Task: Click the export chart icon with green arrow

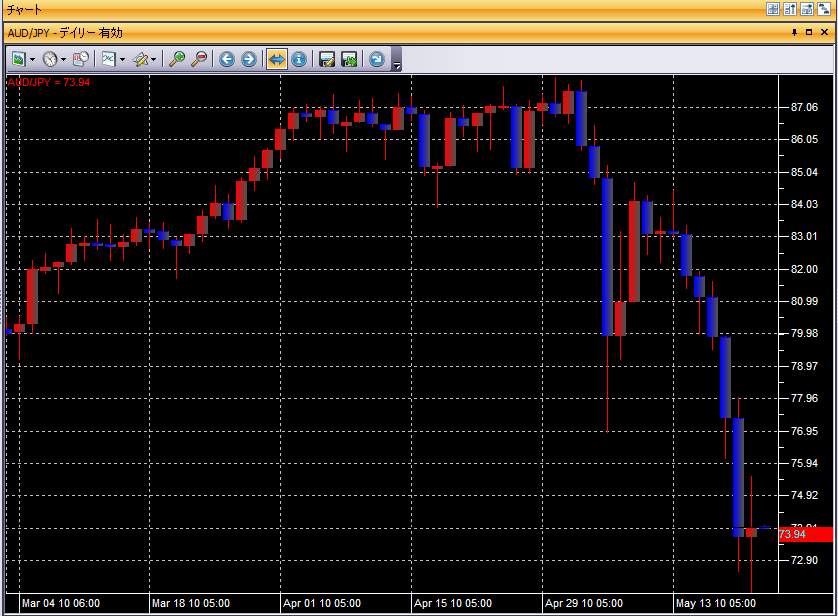Action: [x=349, y=60]
